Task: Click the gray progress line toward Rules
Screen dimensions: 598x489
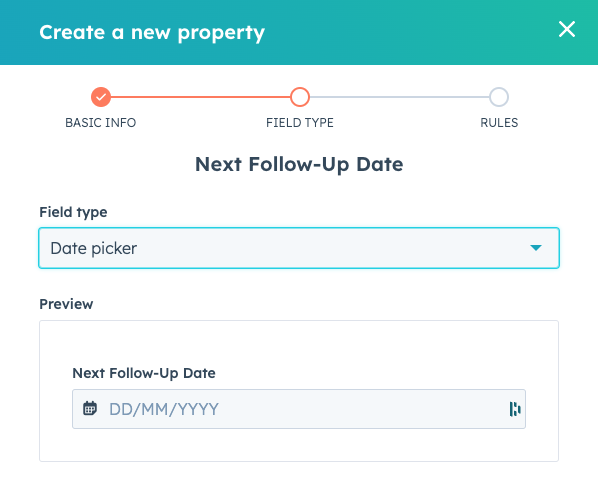Action: tap(399, 97)
